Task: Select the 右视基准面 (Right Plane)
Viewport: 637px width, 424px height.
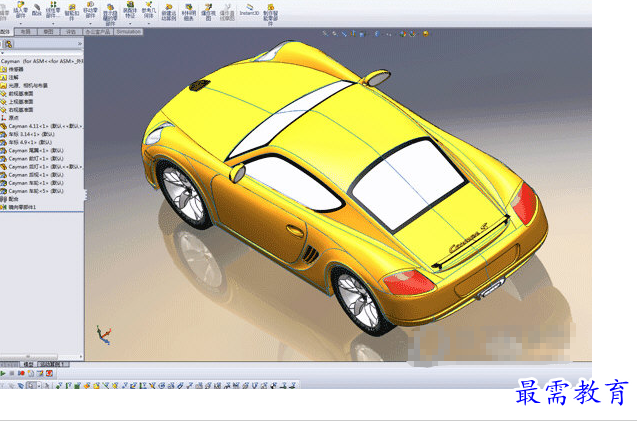Action: click(17, 110)
